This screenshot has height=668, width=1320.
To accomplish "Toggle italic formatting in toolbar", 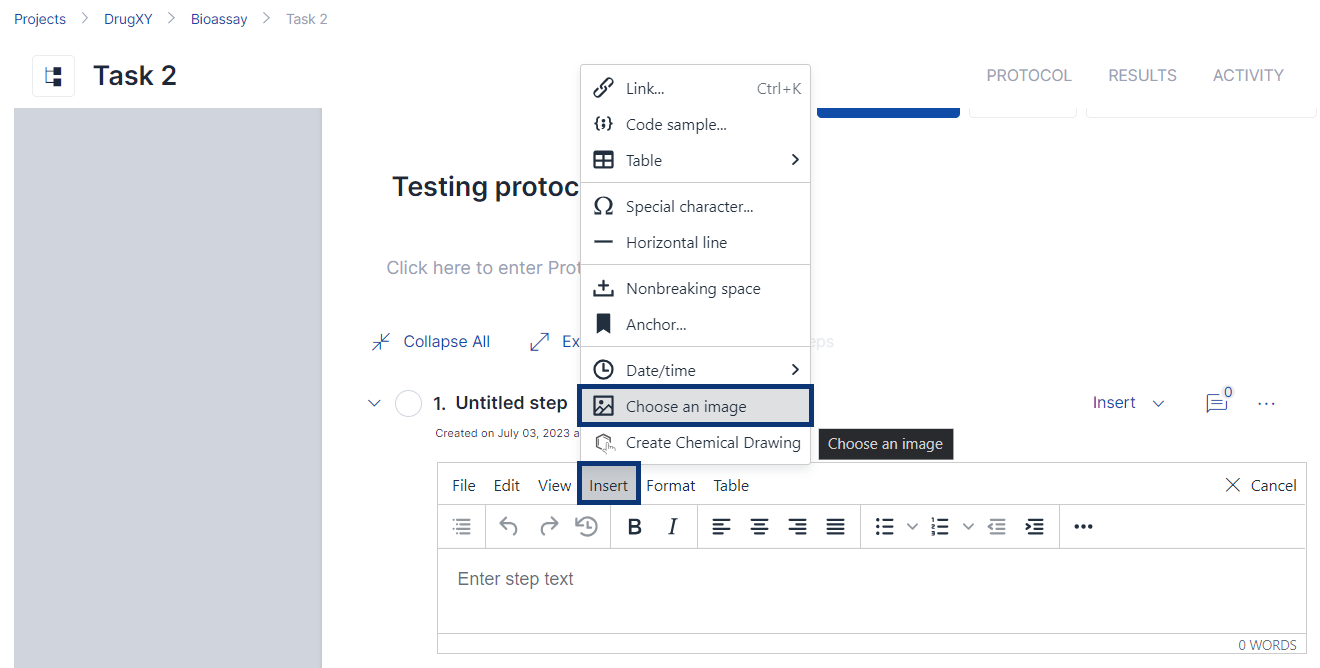I will [673, 527].
